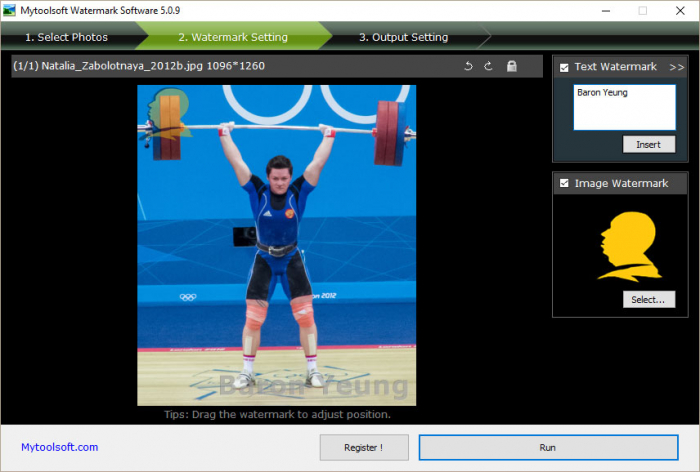Select the yellow silhouette watermark preview image

pyautogui.click(x=629, y=246)
